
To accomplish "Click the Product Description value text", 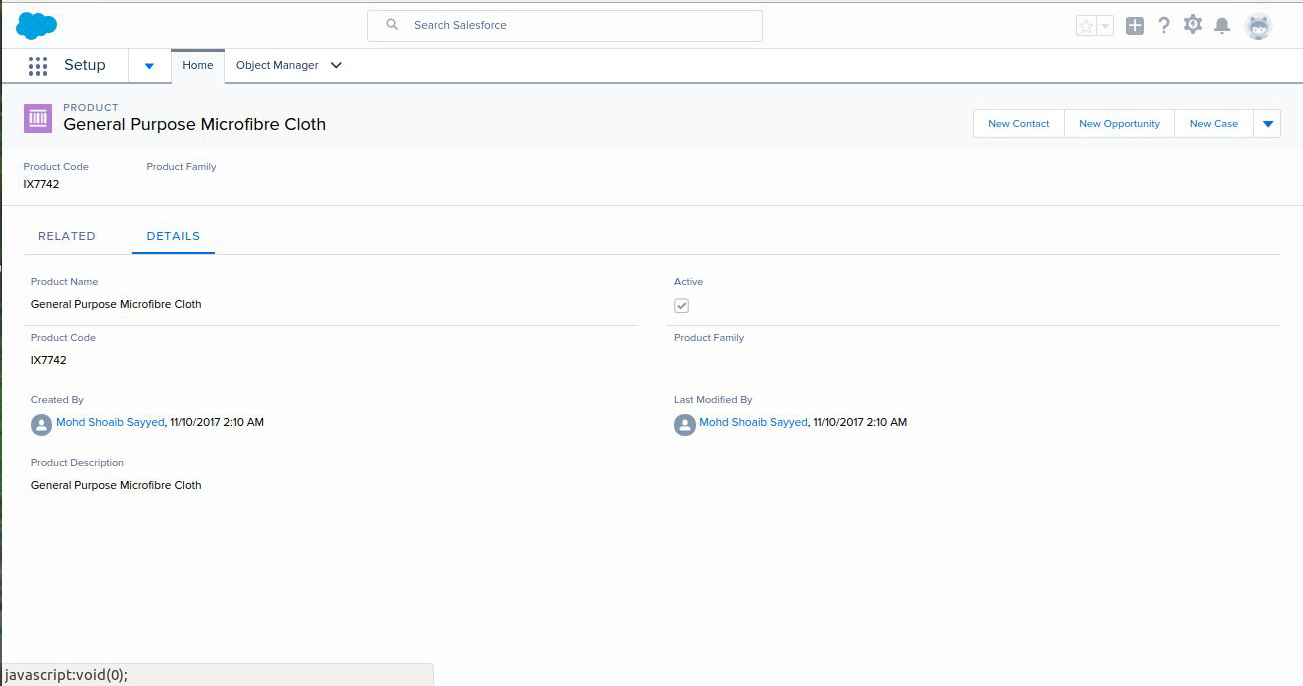I will 116,485.
